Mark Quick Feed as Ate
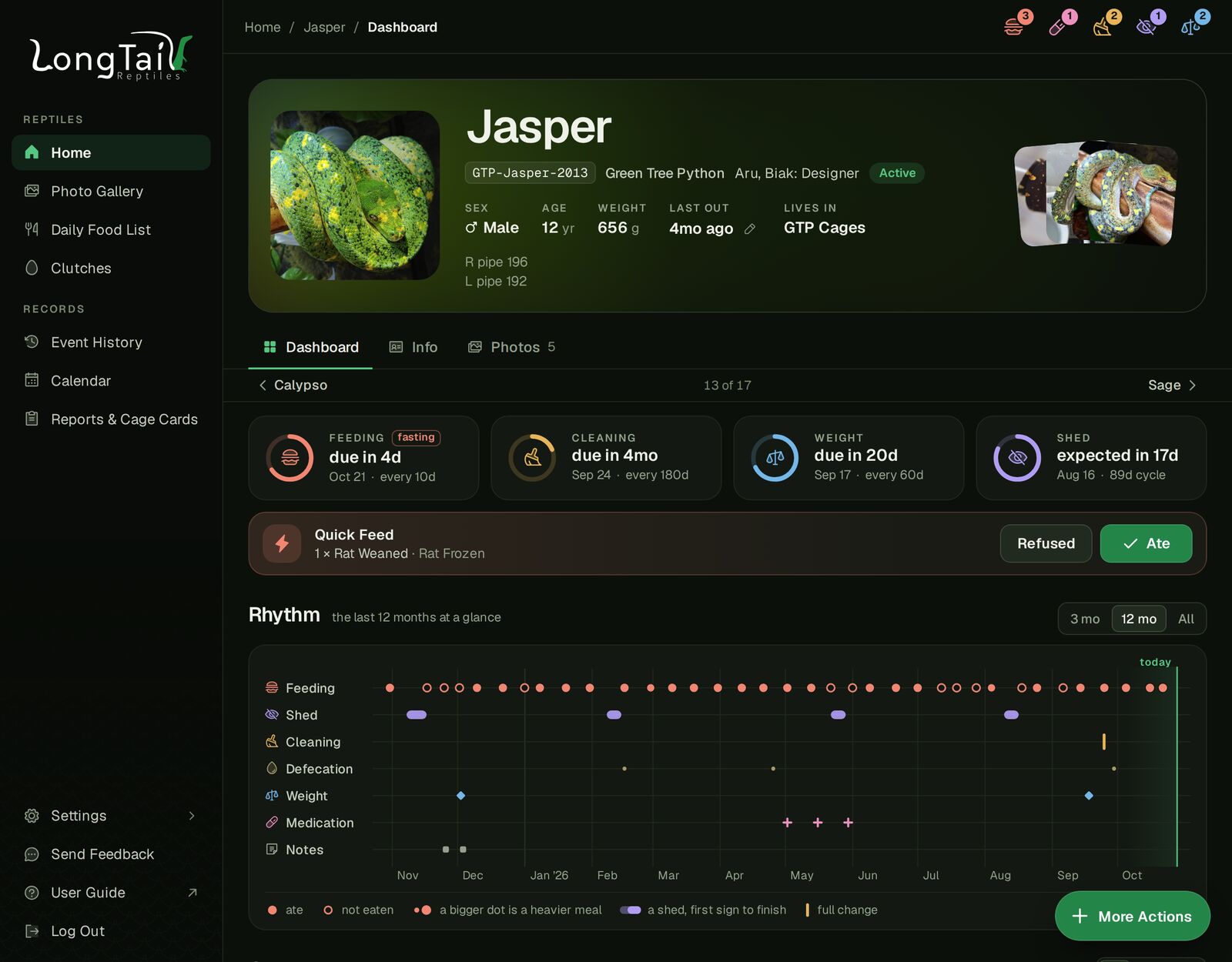Viewport: 1232px width, 962px height. (x=1146, y=543)
